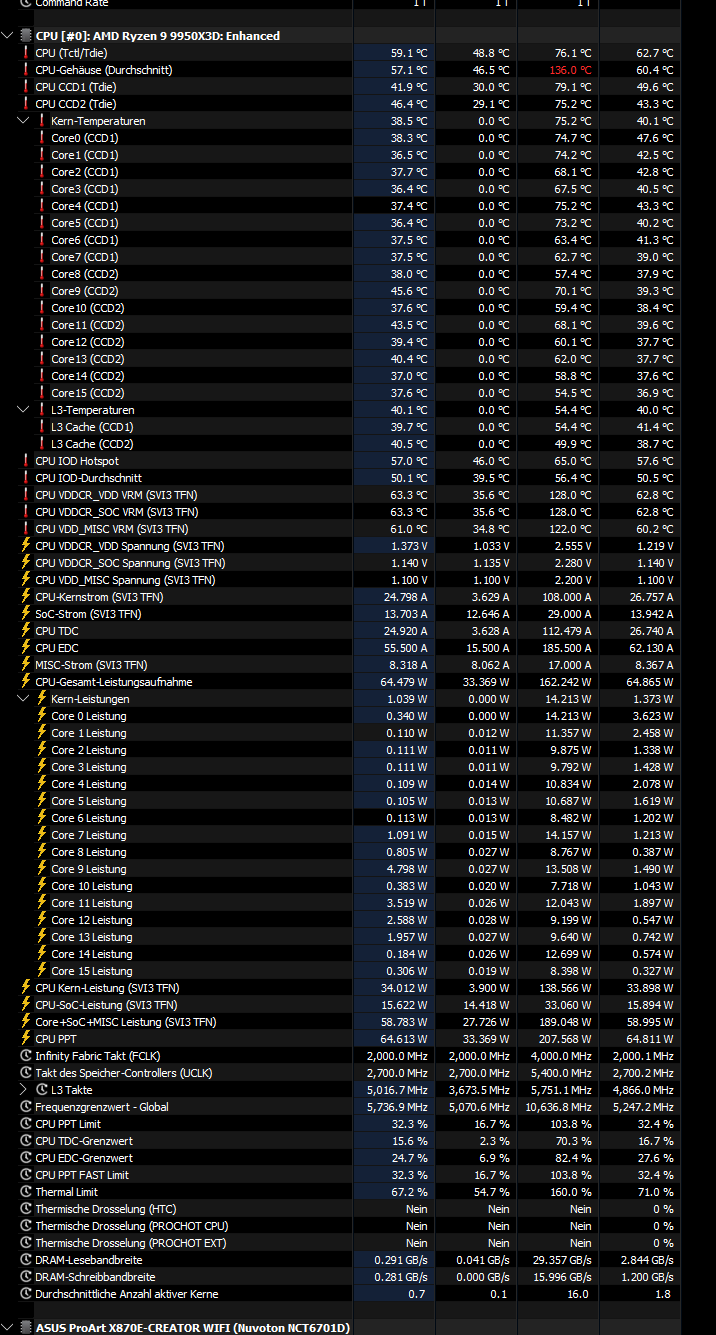
Task: Collapse the ASUS ProArt X870E-CREATOR WIFI section
Action: click(x=8, y=1328)
